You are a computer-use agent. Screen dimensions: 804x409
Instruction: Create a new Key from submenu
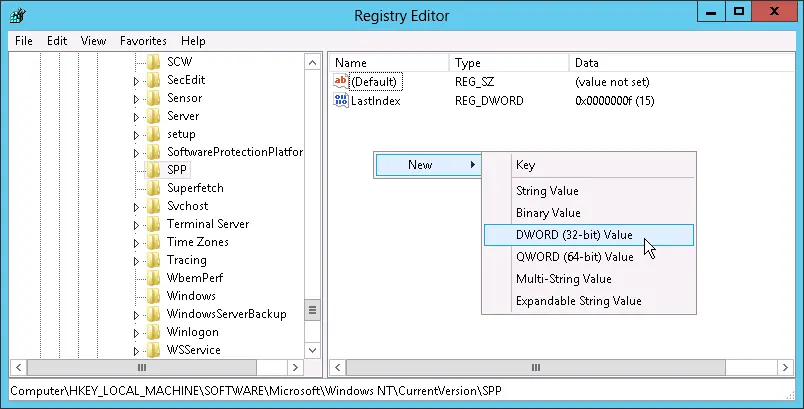point(589,165)
